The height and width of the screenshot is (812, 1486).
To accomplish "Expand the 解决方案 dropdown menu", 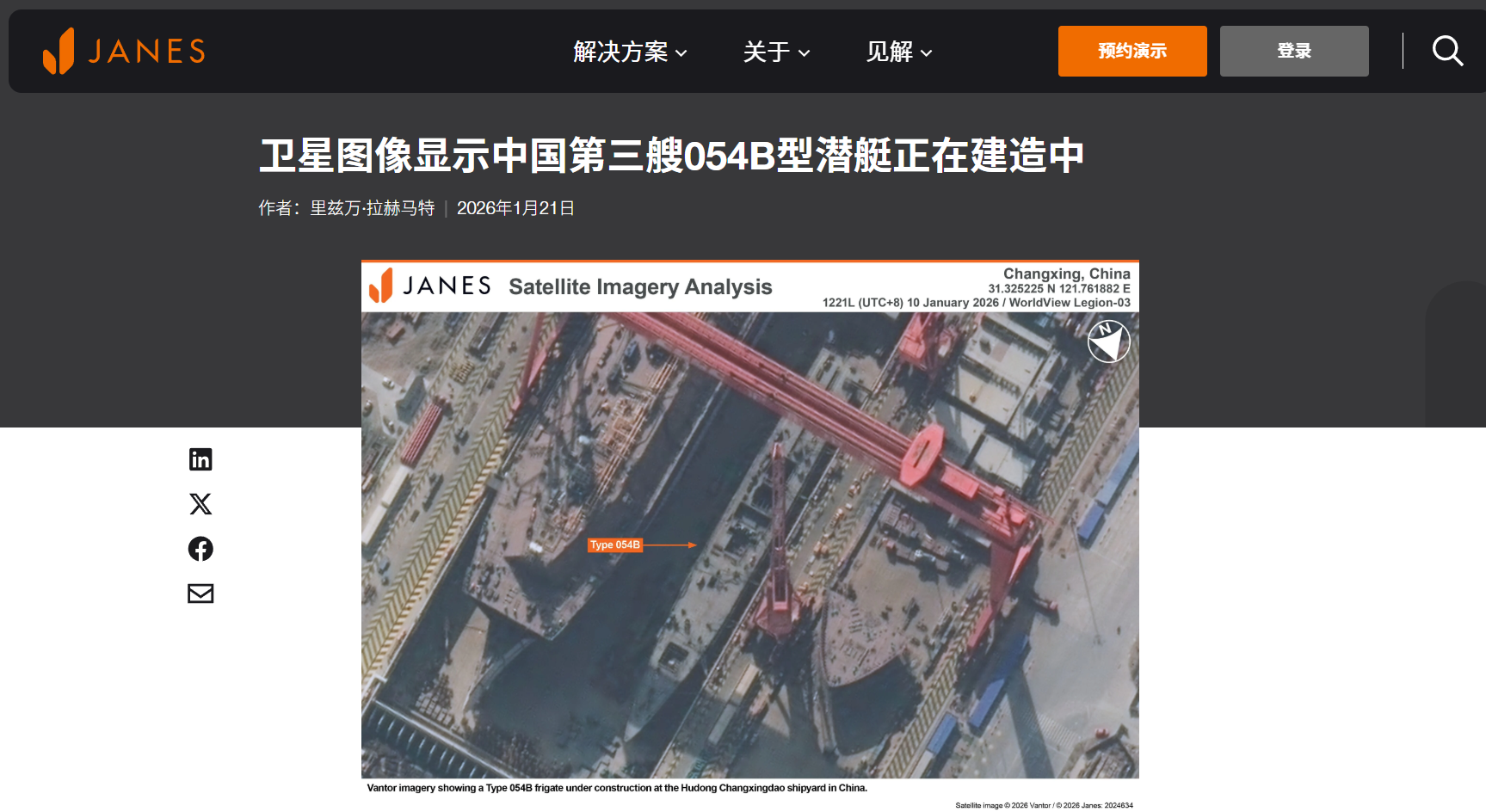I will point(631,52).
